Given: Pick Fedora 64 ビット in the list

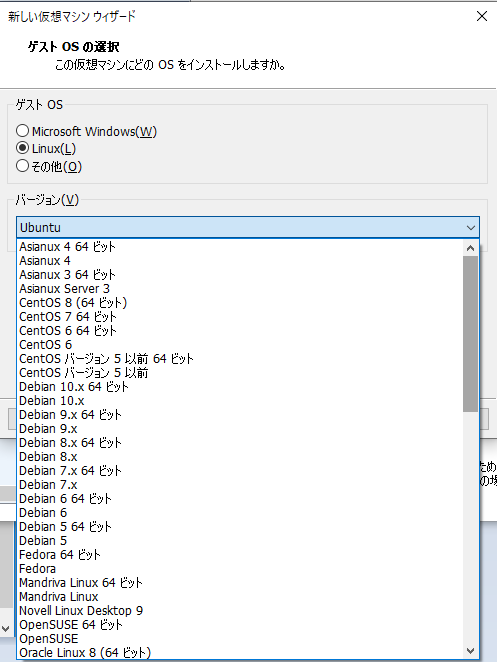Looking at the screenshot, I should (x=241, y=554).
